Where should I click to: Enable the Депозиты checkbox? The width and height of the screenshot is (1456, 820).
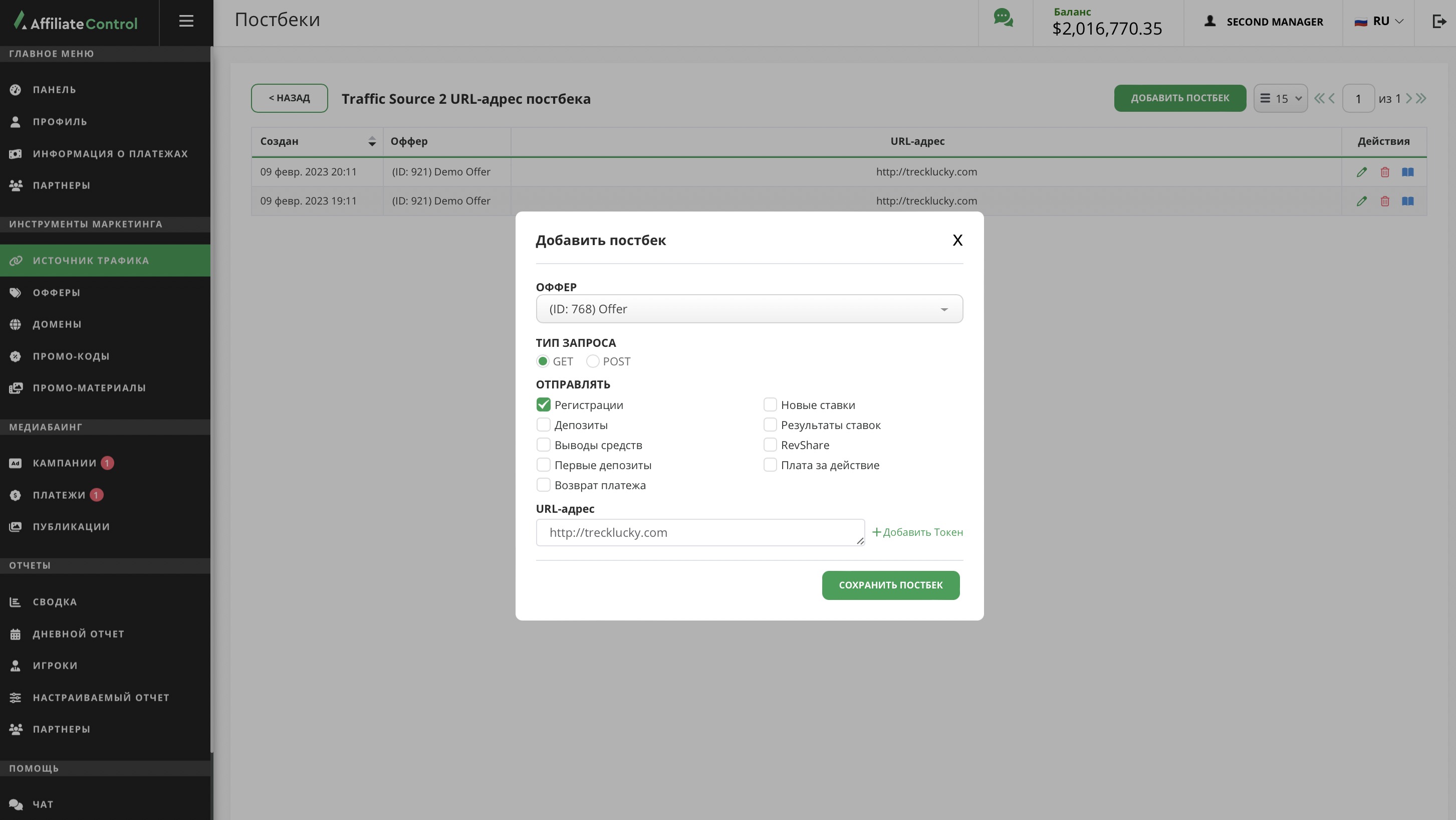(543, 425)
